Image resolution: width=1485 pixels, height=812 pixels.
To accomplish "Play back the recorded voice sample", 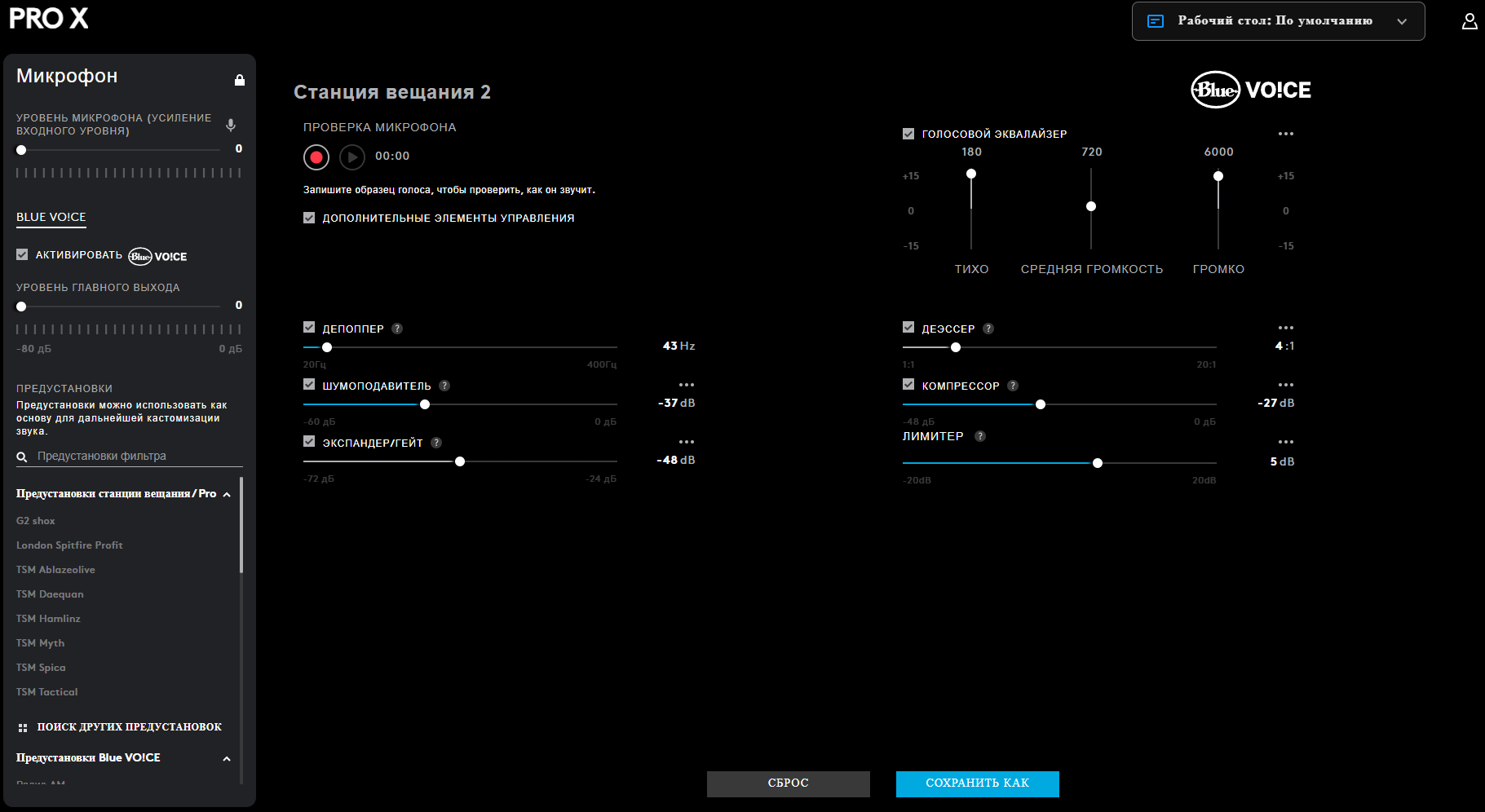I will tap(352, 157).
